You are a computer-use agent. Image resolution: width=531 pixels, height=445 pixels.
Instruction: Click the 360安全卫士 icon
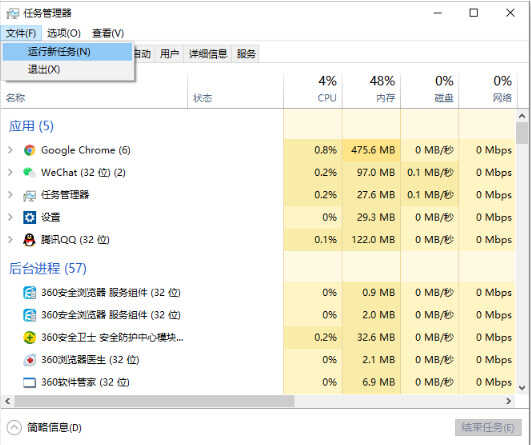(x=29, y=337)
